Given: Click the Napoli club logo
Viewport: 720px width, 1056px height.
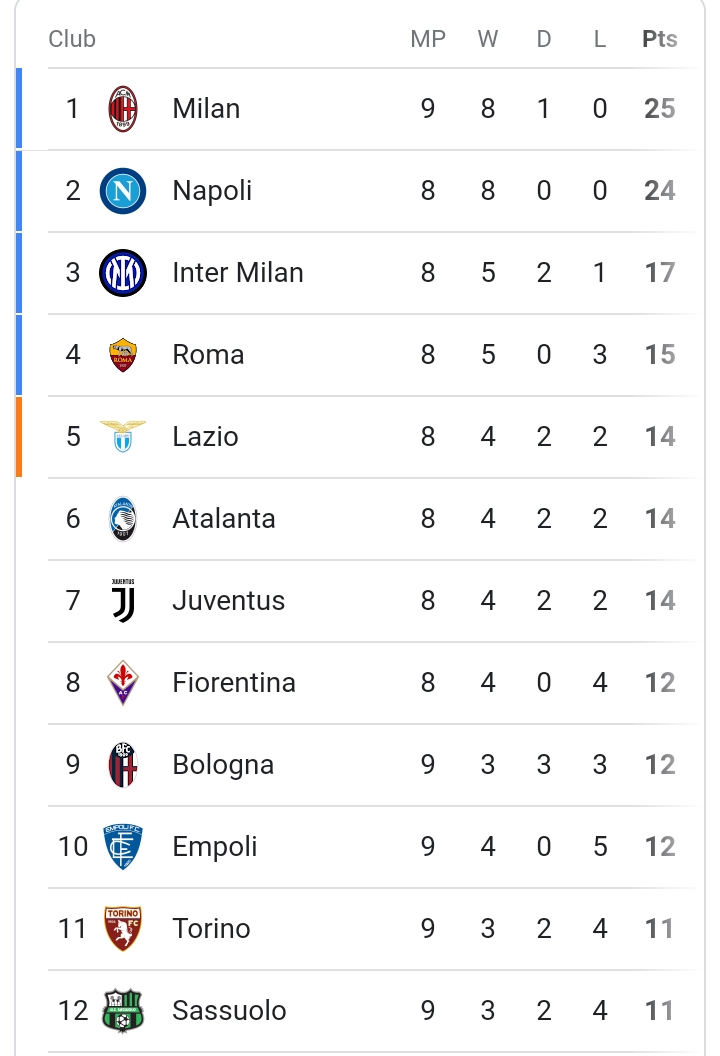Looking at the screenshot, I should click(x=123, y=191).
